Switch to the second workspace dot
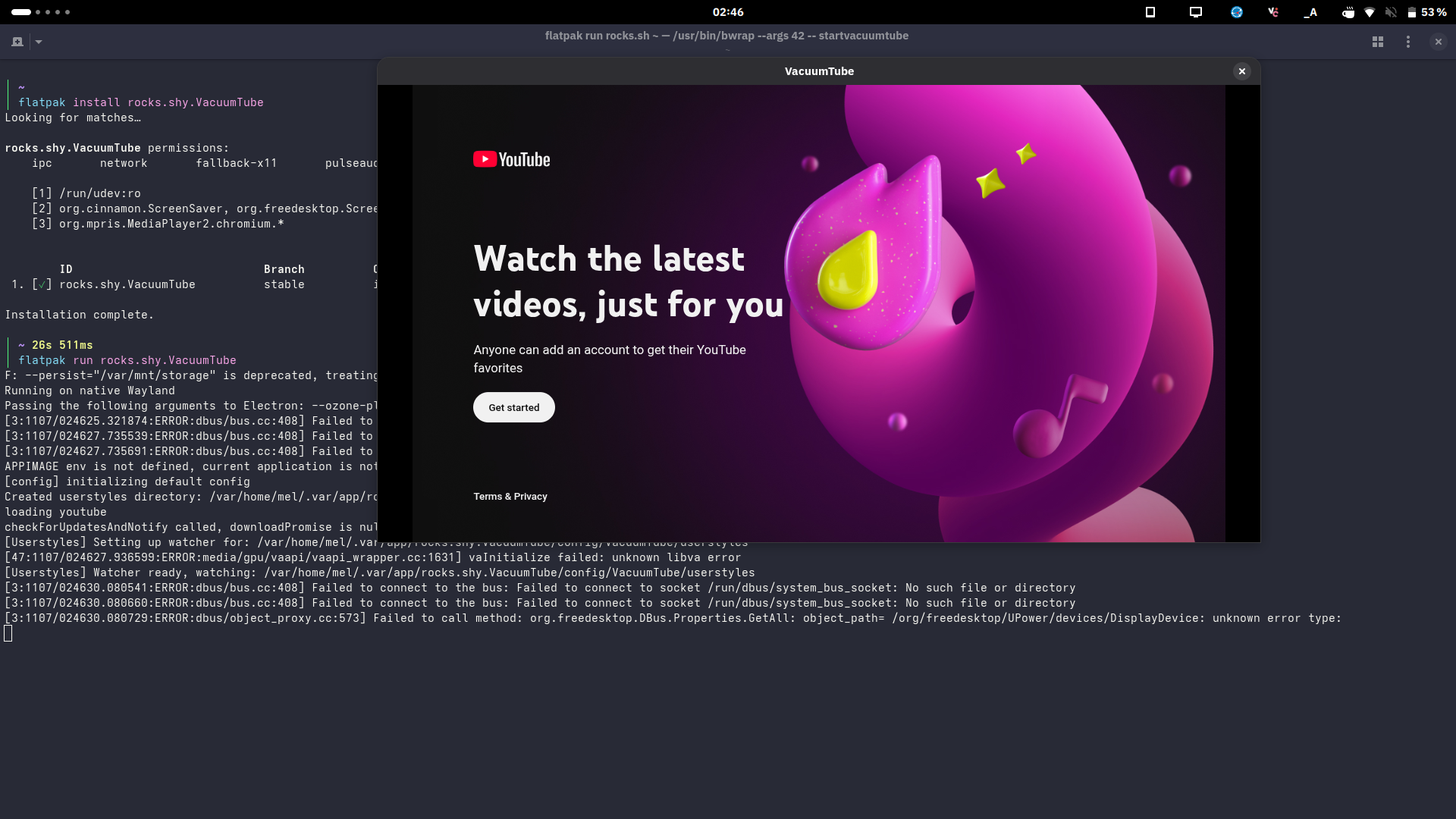1456x819 pixels. [38, 12]
